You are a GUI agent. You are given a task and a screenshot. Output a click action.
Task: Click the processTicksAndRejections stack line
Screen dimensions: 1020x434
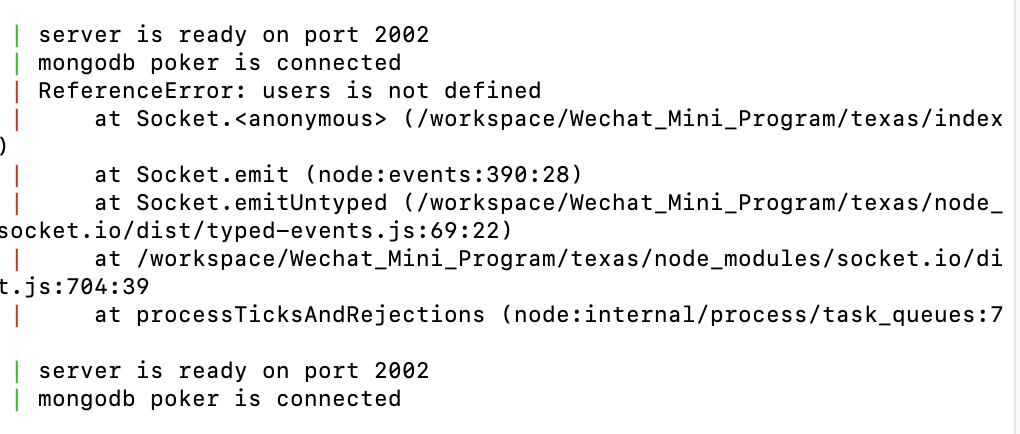click(x=548, y=315)
